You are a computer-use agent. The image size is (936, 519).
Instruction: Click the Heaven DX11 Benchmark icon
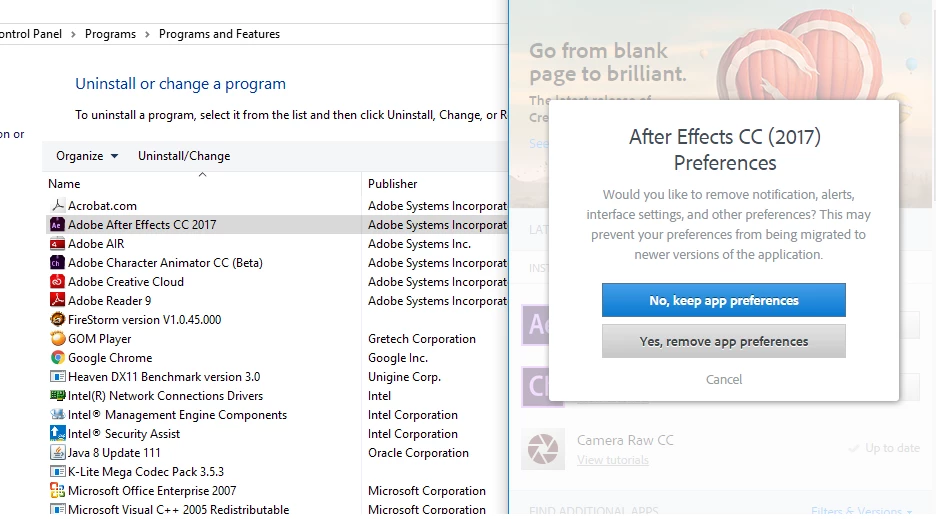coord(57,377)
